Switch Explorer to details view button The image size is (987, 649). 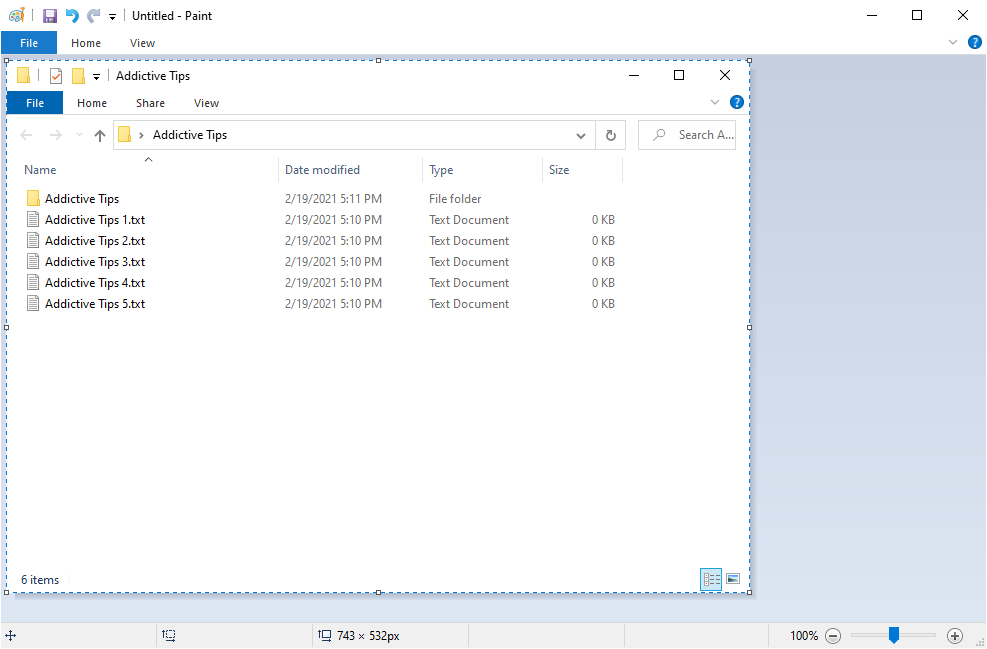point(711,579)
